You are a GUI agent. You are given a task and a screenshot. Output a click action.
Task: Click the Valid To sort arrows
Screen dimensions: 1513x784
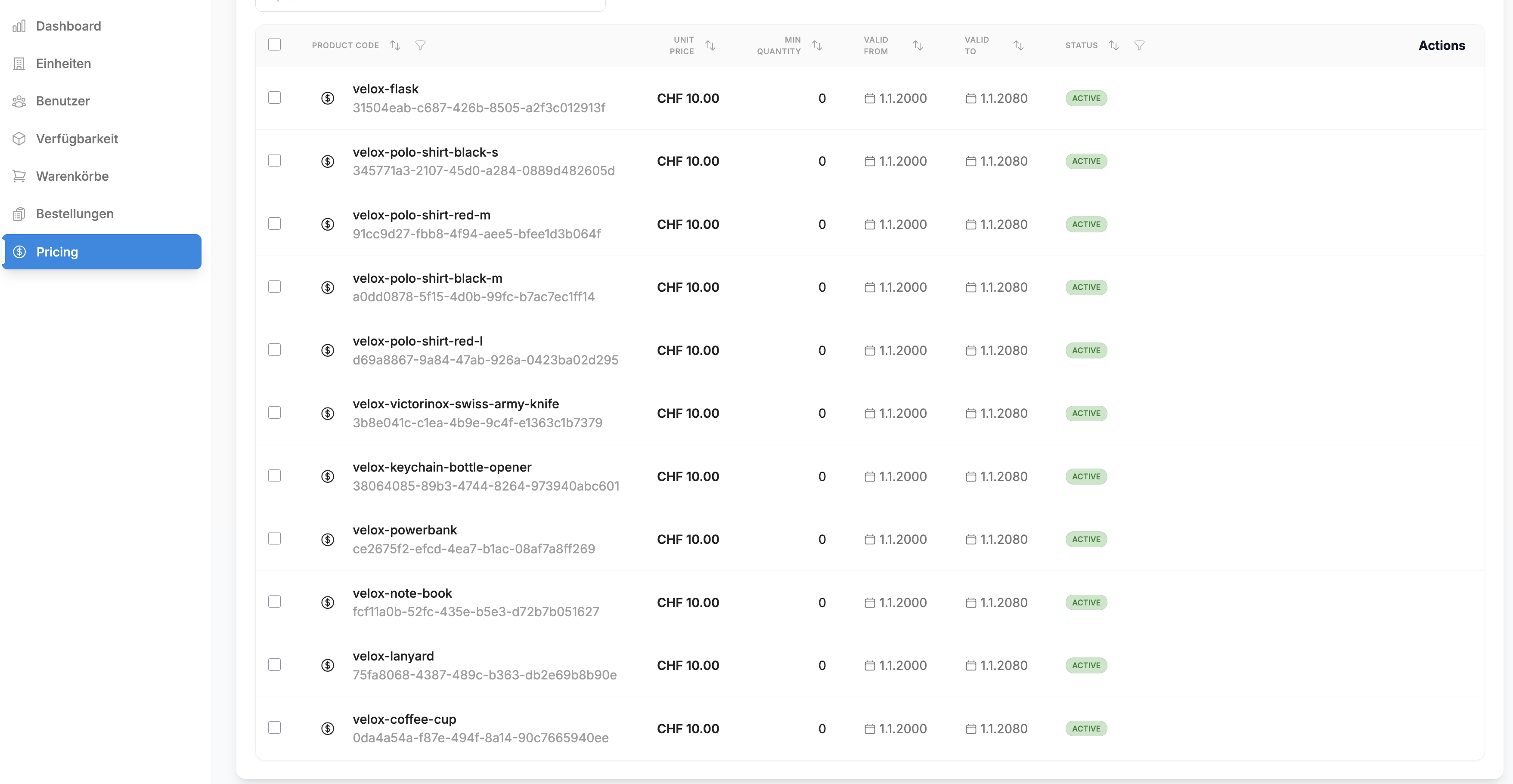[1018, 45]
